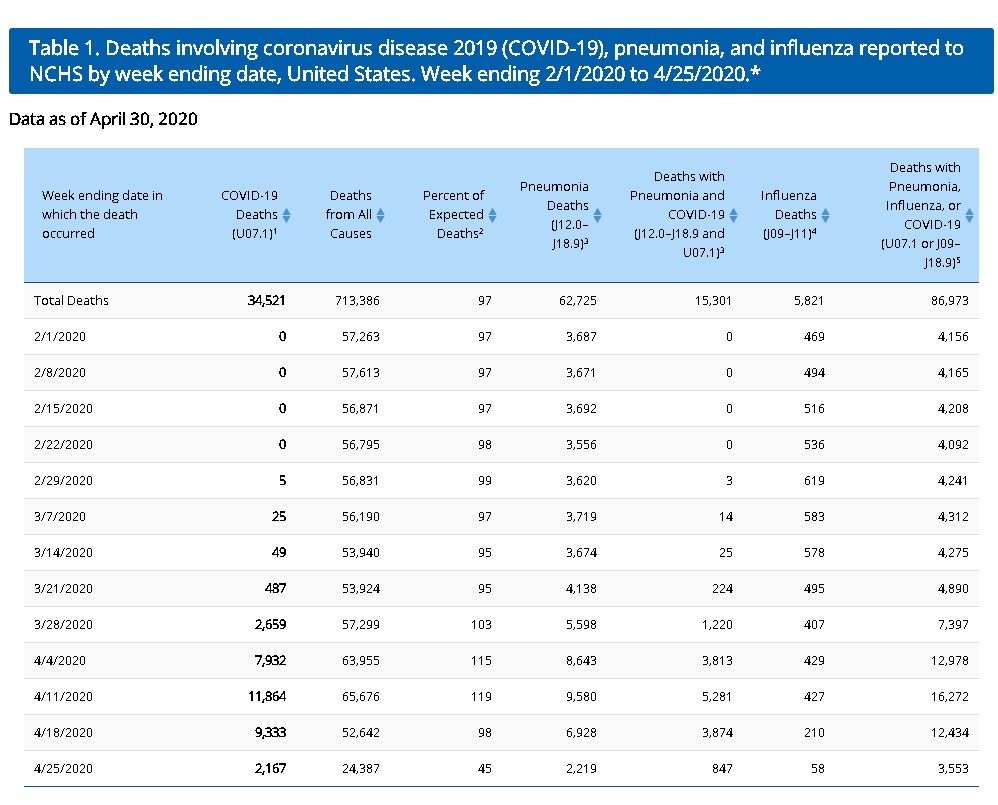The height and width of the screenshot is (805, 998).
Task: Sort by Pneumonia, Influenza, or COVID-19 arrows
Action: pos(969,215)
